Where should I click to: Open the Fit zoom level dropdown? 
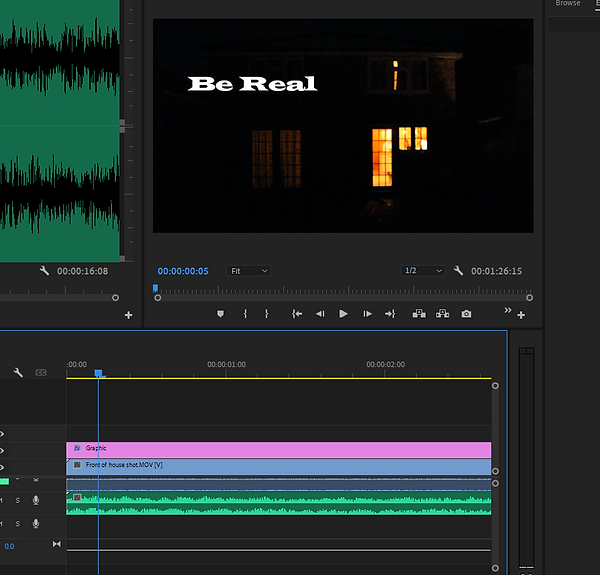click(248, 271)
